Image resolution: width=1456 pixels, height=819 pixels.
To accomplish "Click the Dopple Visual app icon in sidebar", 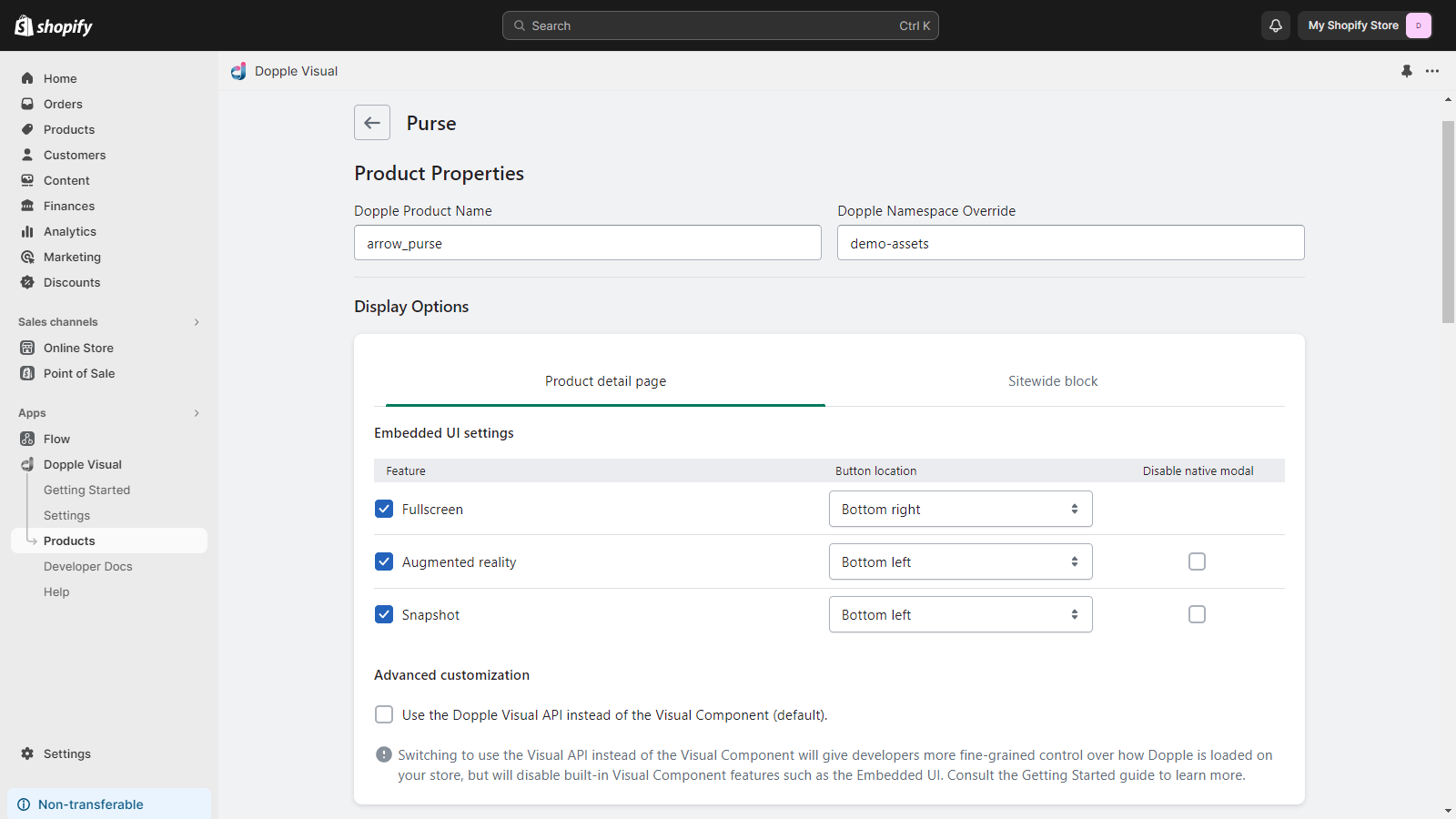I will pyautogui.click(x=27, y=464).
